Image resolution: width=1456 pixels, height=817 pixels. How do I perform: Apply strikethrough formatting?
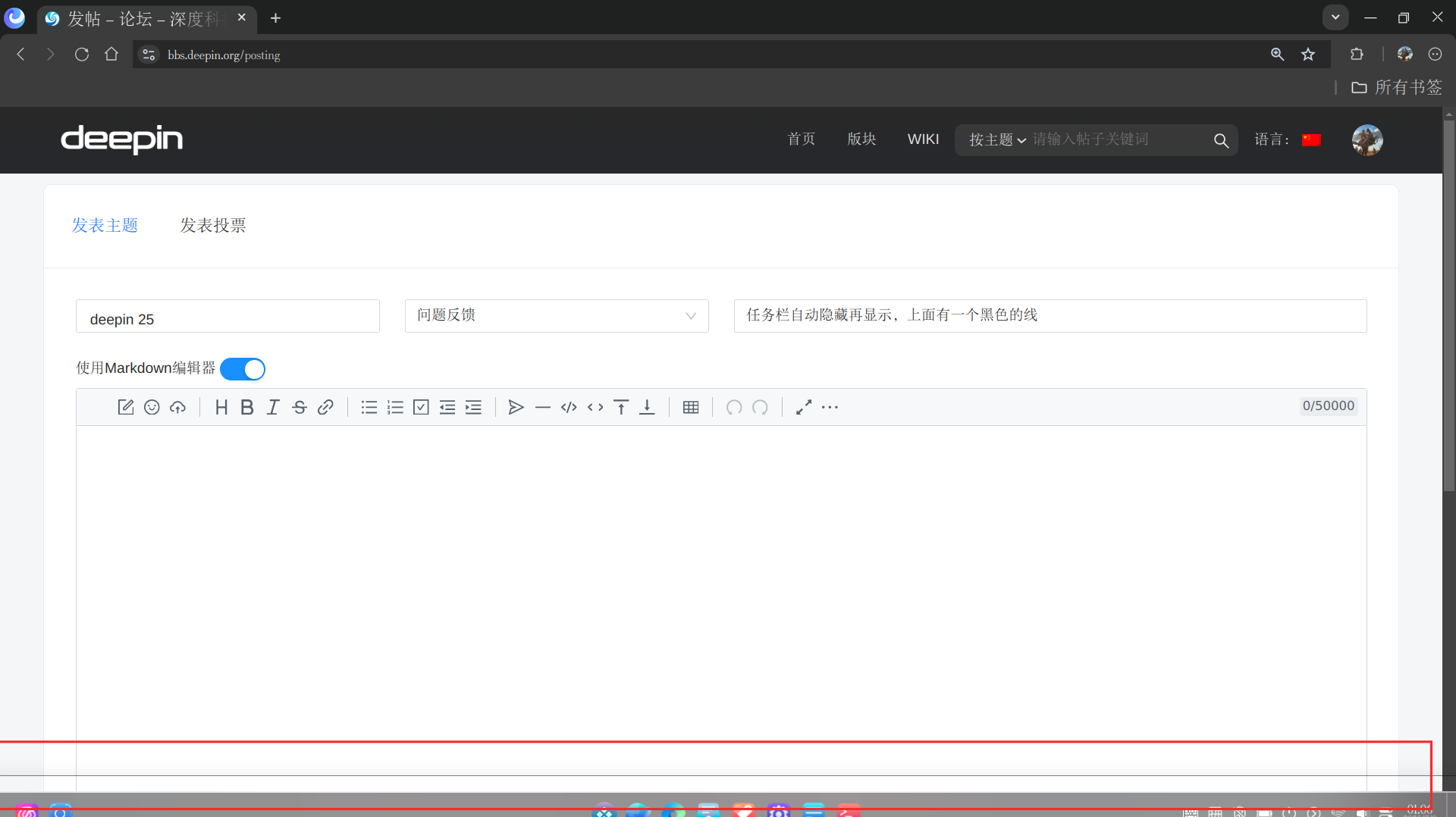(x=300, y=407)
